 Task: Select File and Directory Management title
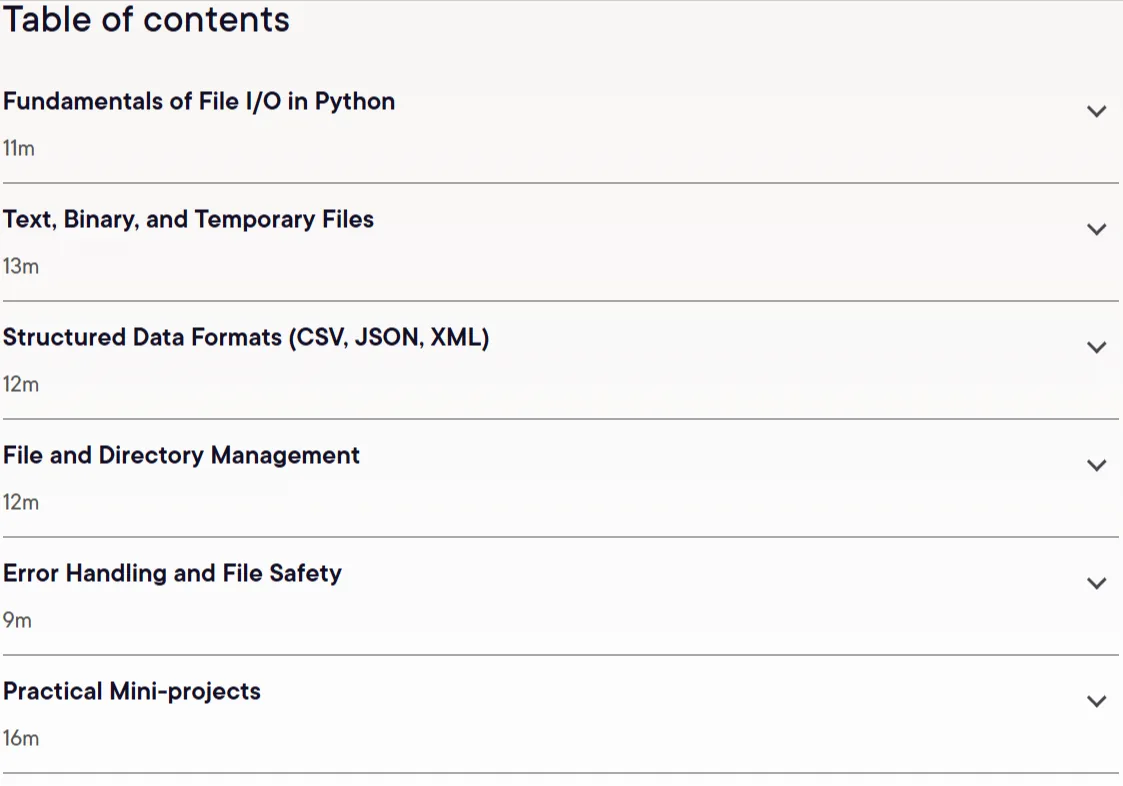coord(181,455)
